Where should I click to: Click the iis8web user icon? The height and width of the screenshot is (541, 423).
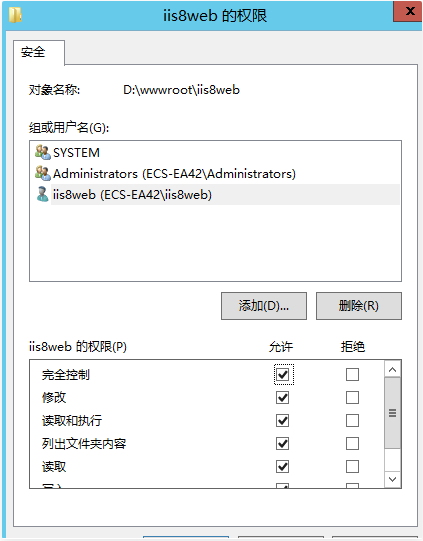click(42, 194)
